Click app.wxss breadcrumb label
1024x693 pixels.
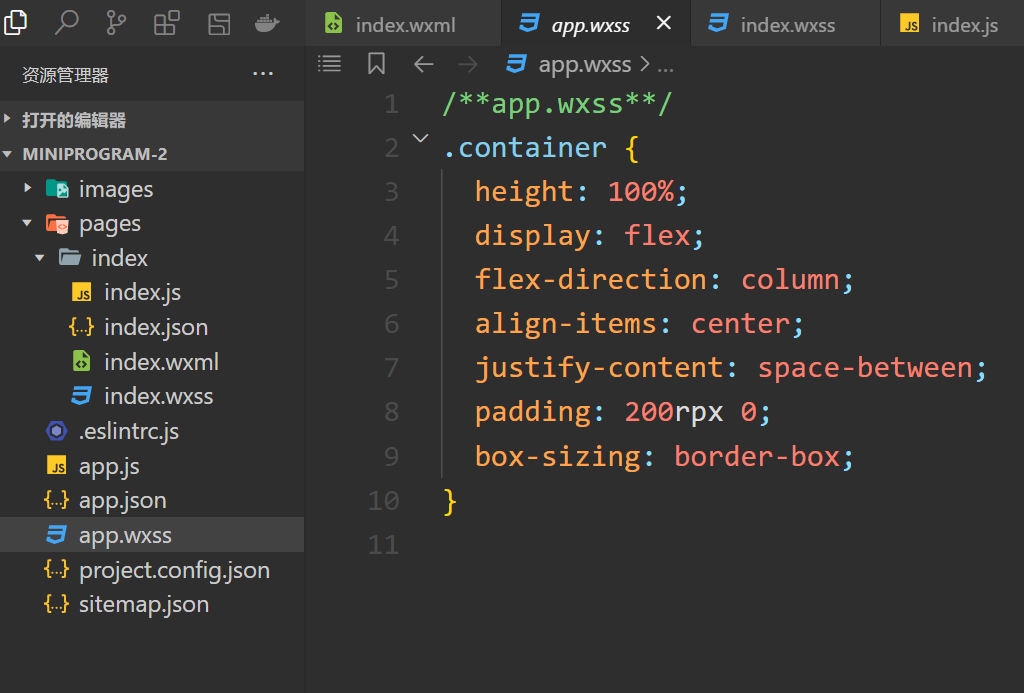coord(584,64)
